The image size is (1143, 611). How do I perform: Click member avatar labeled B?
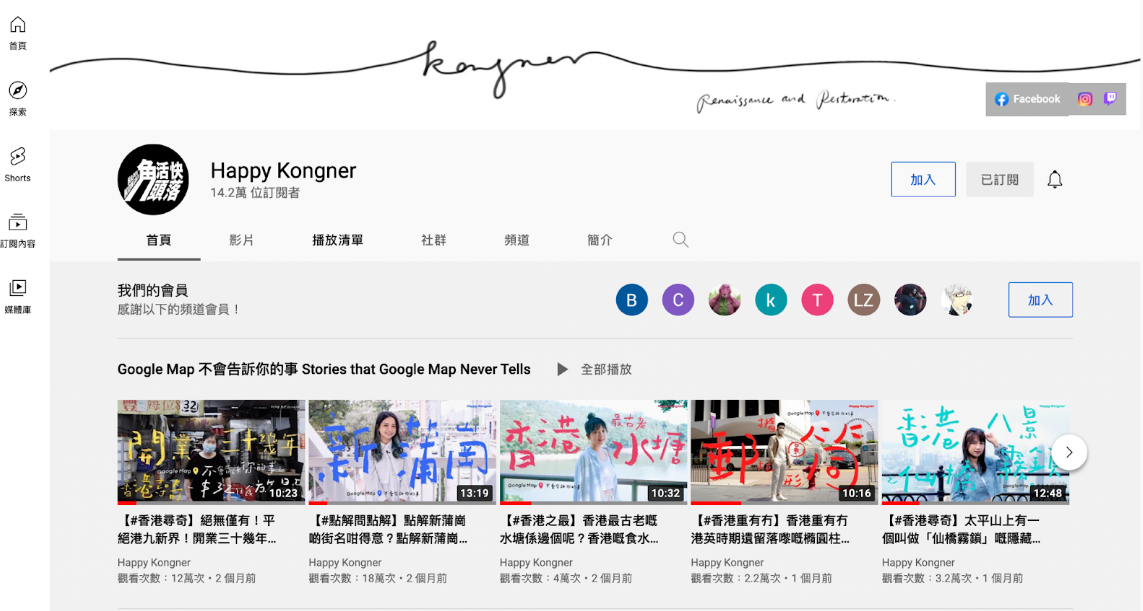tap(631, 300)
